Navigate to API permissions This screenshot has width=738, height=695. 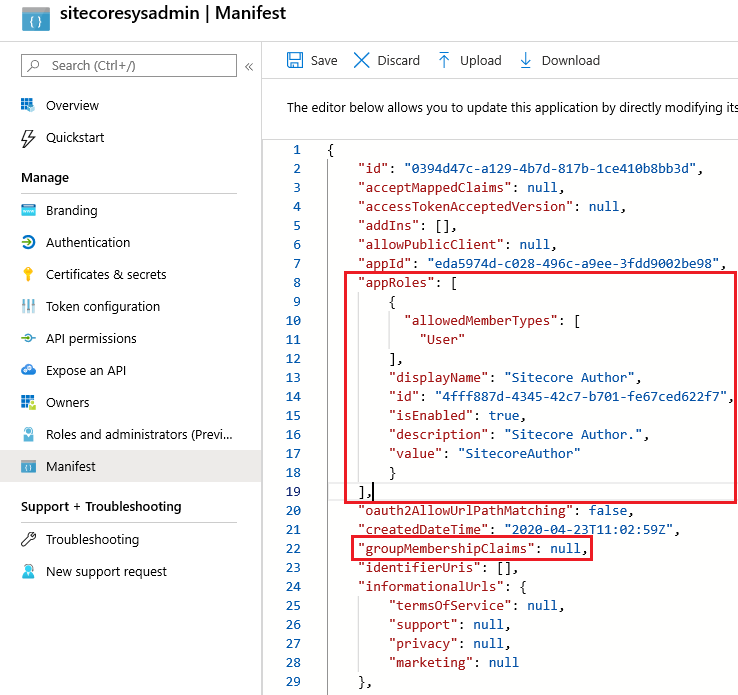pyautogui.click(x=91, y=338)
